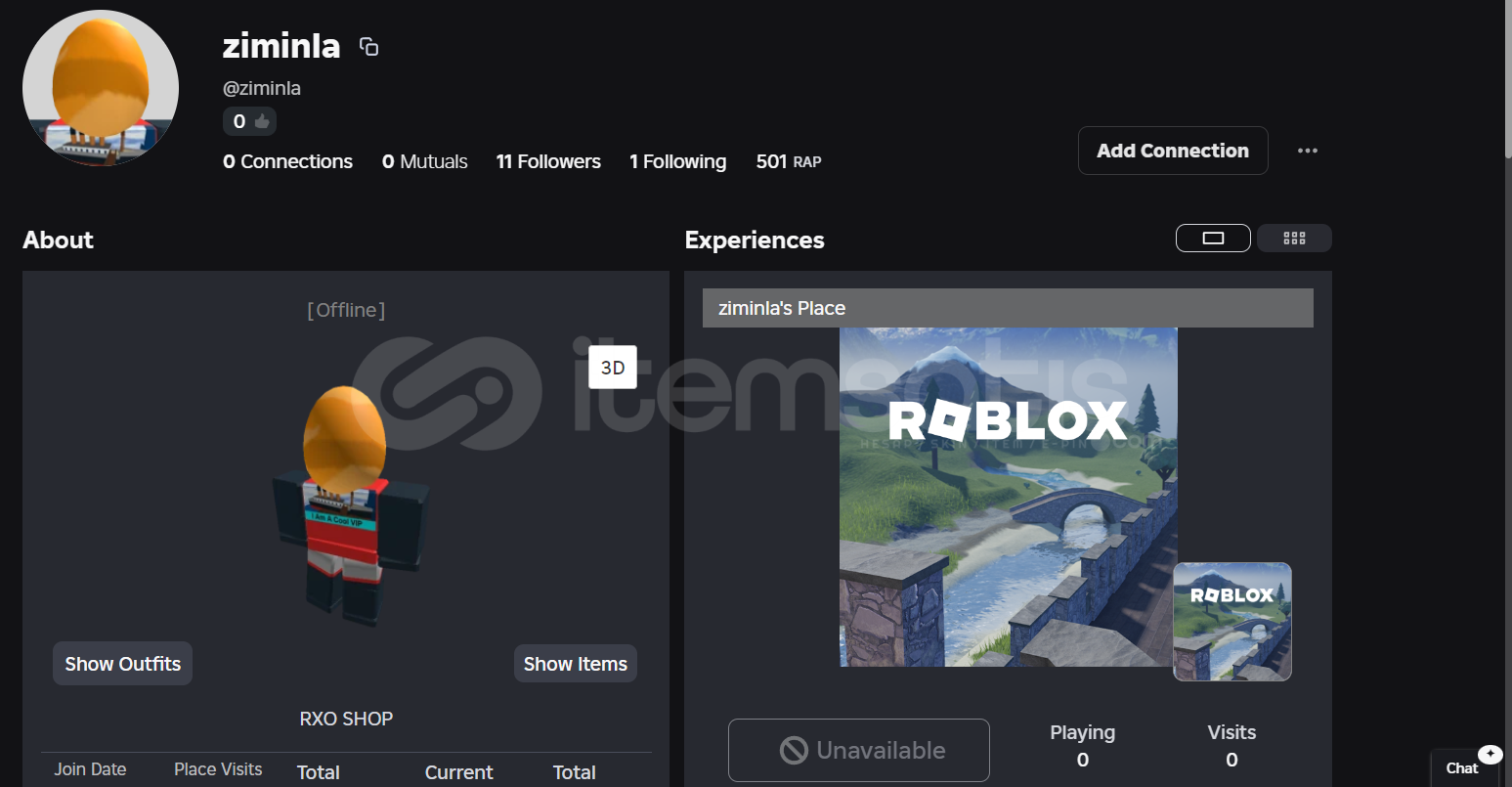1512x787 pixels.
Task: Open the ziminla's Place title link
Action: 782,308
